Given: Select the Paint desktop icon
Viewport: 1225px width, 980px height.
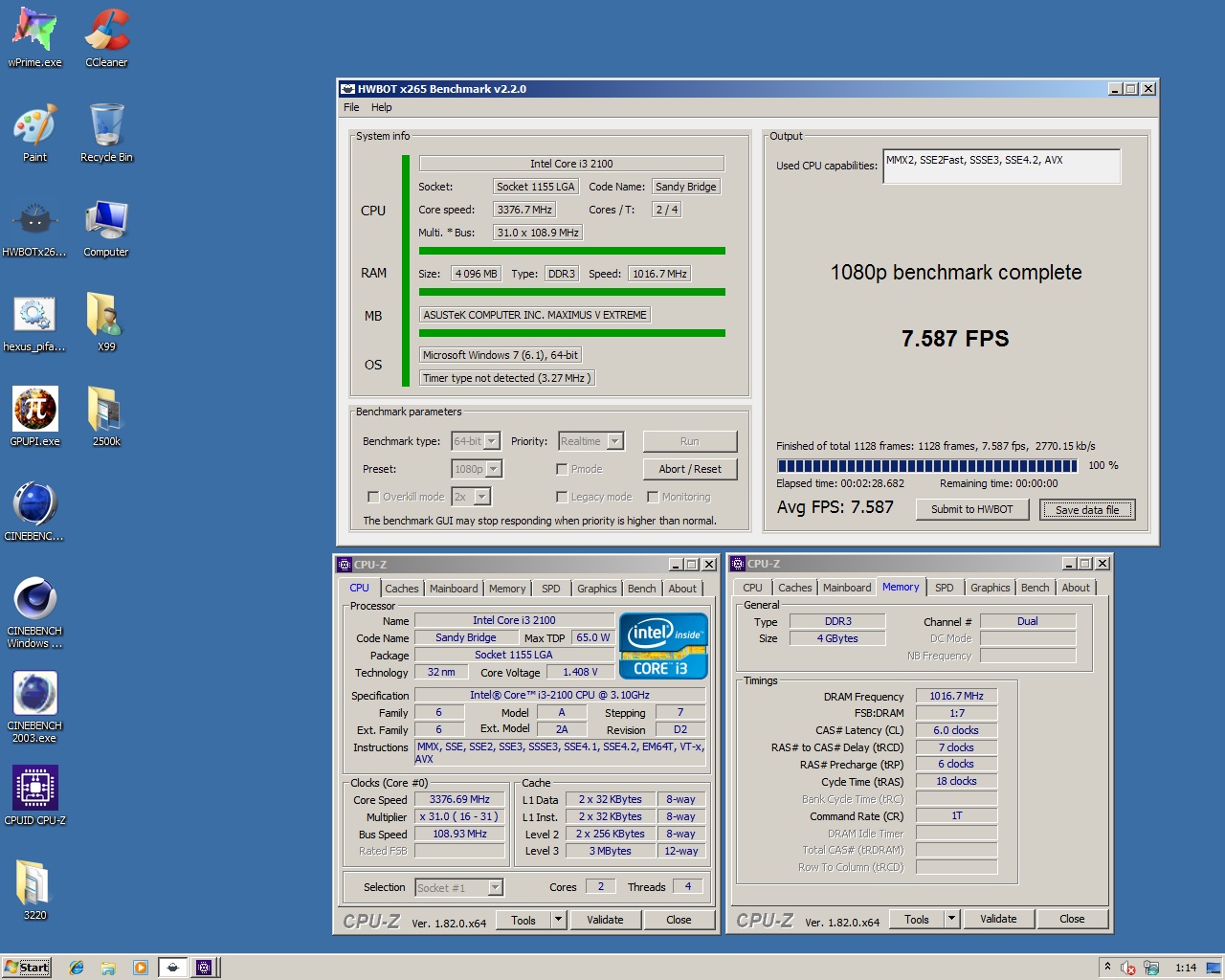Looking at the screenshot, I should click(34, 133).
